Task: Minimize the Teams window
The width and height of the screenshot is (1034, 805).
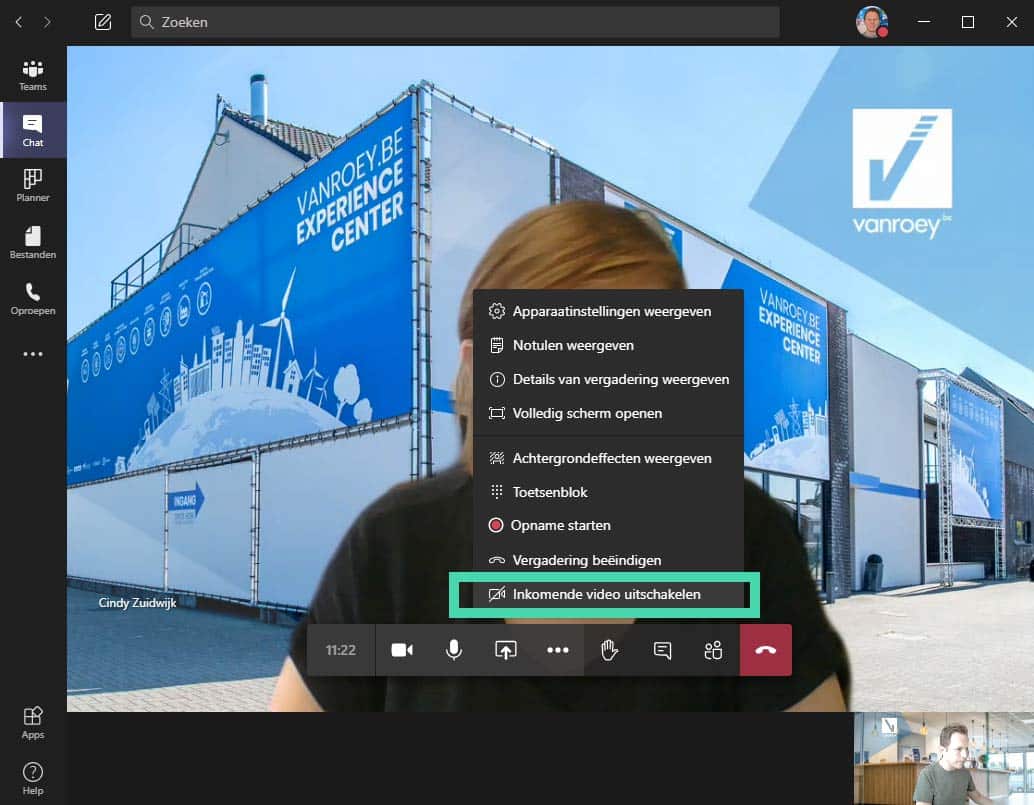Action: pyautogui.click(x=924, y=22)
